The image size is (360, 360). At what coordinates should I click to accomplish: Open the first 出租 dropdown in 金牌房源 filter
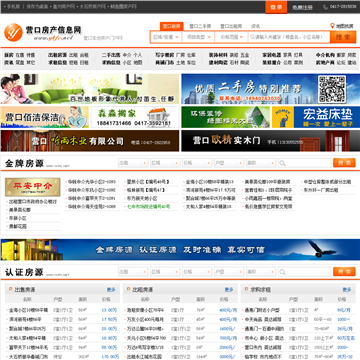pos(133,163)
